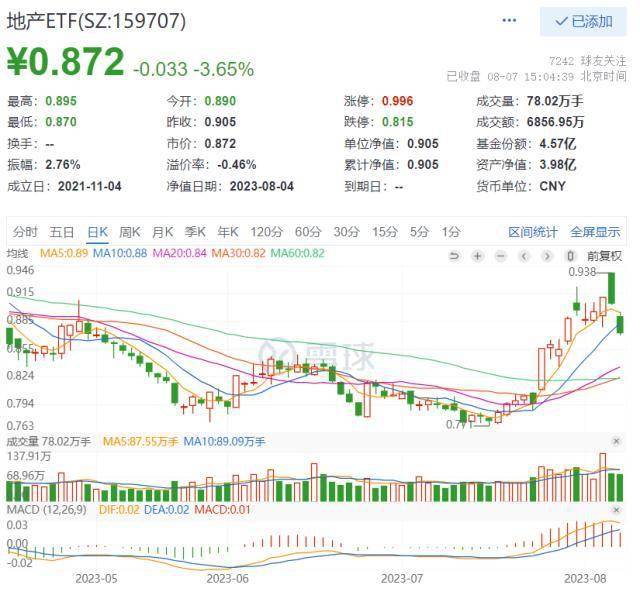Switch to the 月K monthly tab

click(x=163, y=232)
